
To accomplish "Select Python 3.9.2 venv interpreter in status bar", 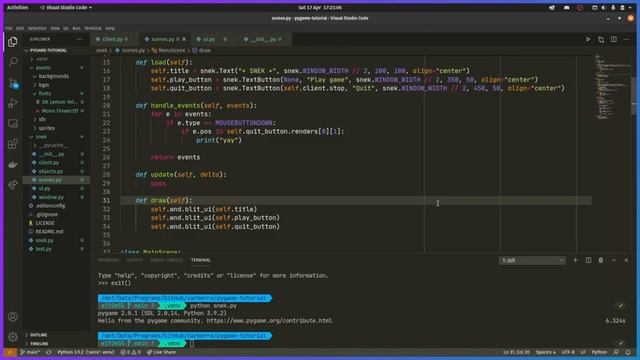I will point(86,352).
